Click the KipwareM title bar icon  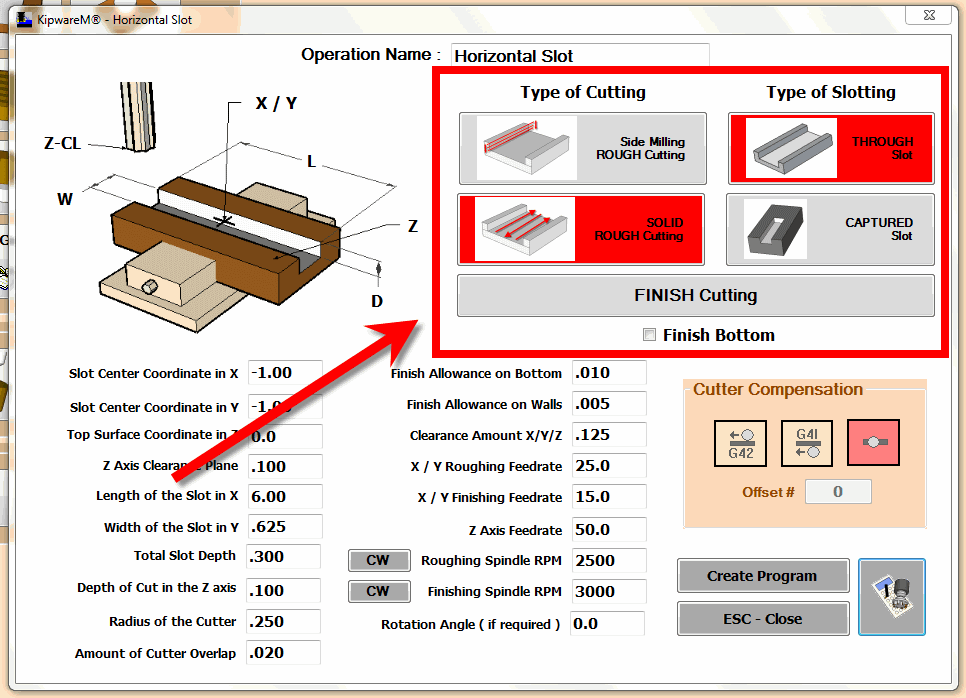tap(22, 19)
